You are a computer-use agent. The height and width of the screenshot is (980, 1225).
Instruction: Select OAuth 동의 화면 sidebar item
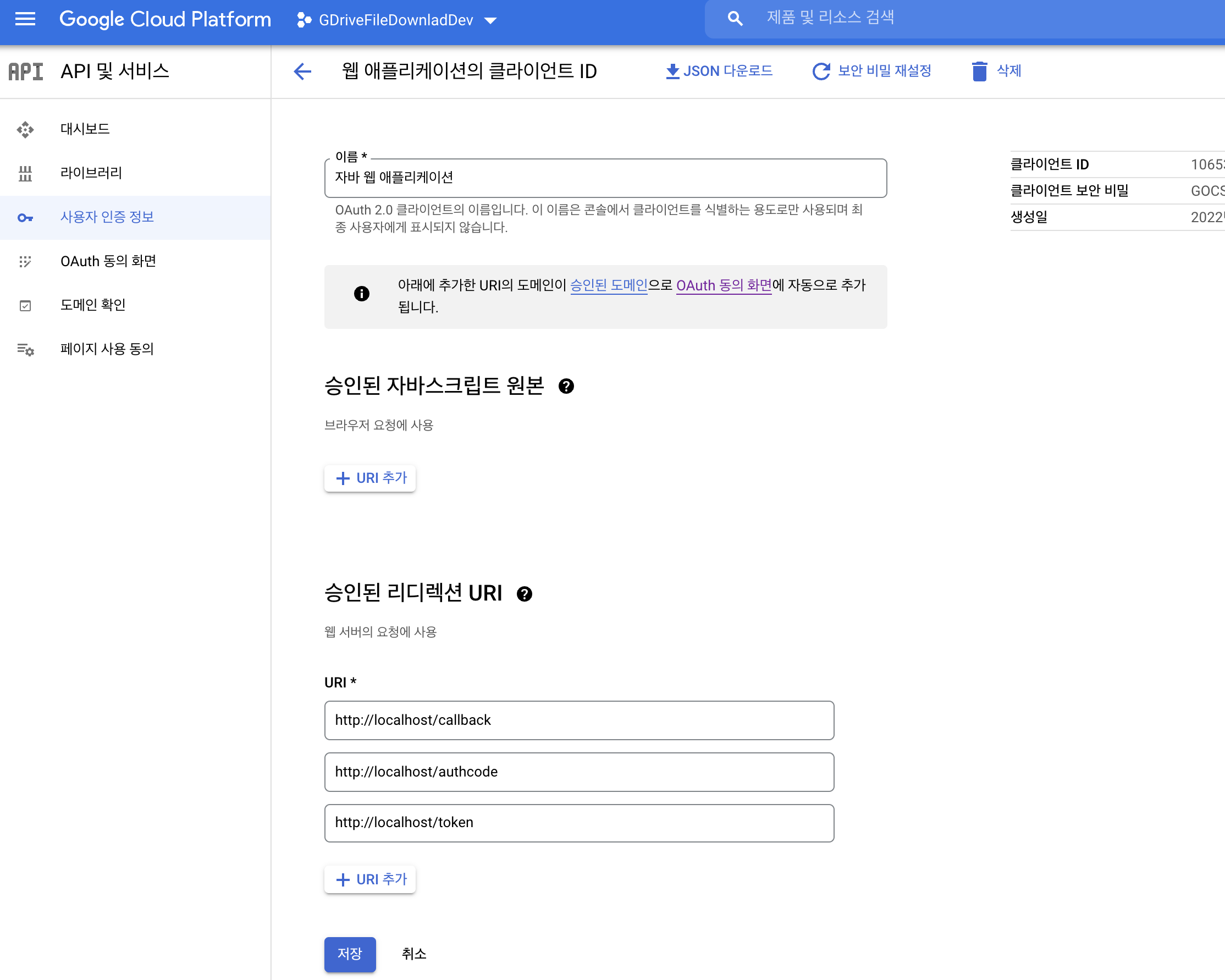click(x=108, y=261)
